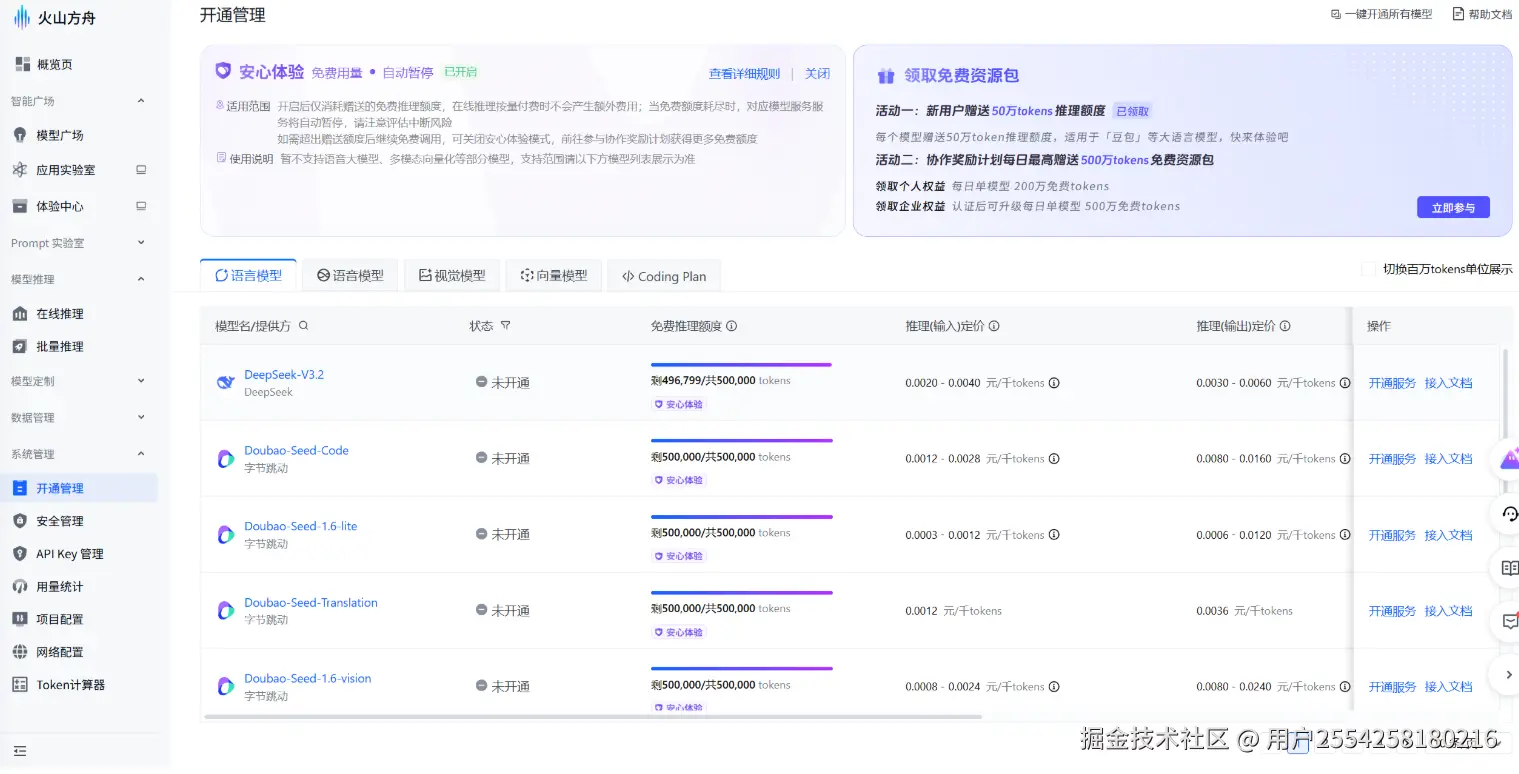
Task: Expand the Prompt 实验室 section
Action: pos(140,243)
